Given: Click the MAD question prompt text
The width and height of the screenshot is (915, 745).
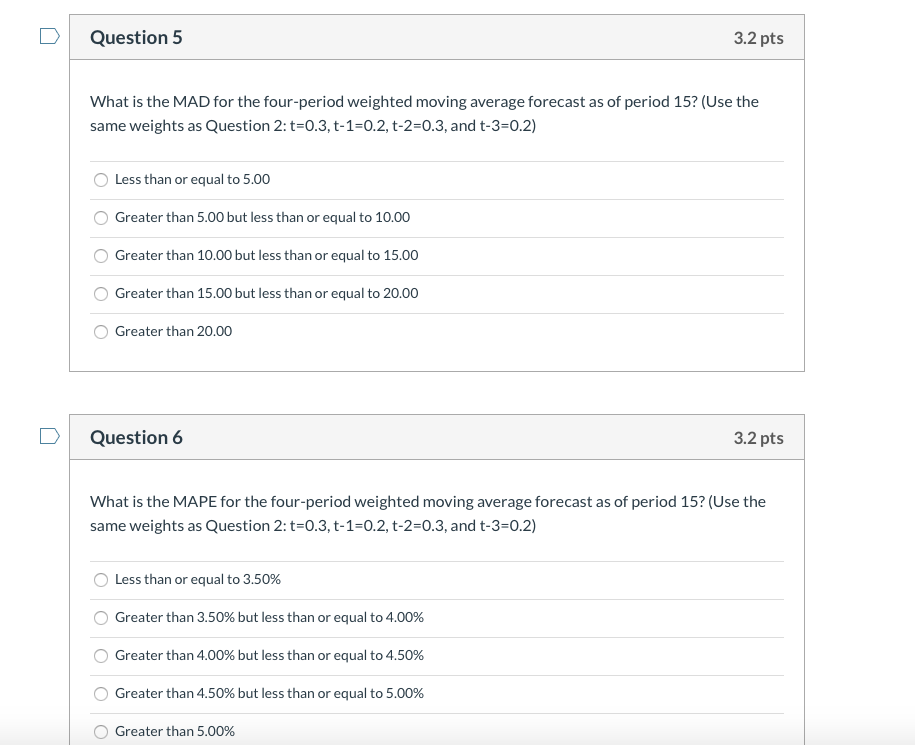Looking at the screenshot, I should [x=424, y=113].
